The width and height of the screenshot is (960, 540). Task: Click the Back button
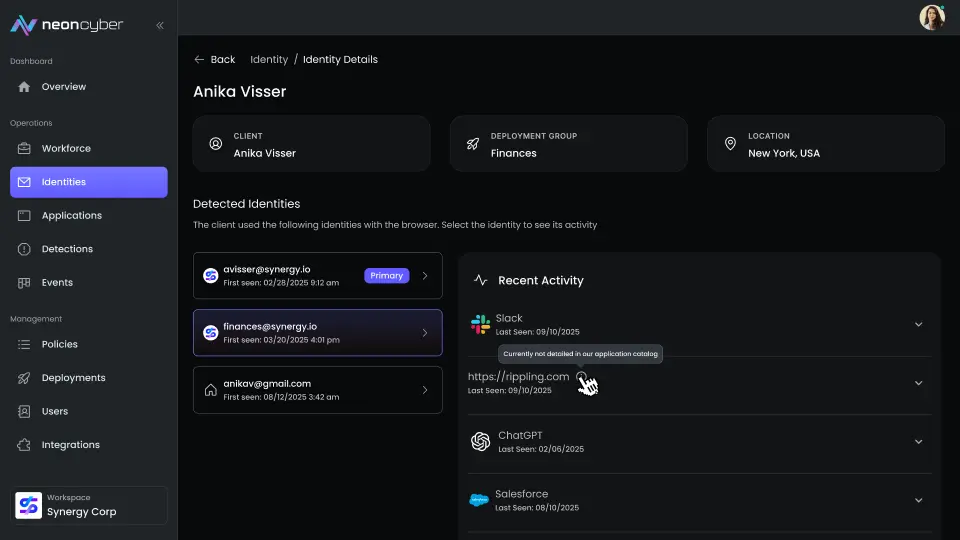[x=215, y=60]
